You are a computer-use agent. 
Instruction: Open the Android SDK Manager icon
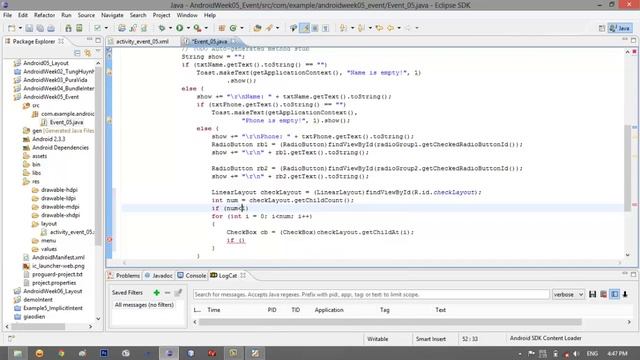(68, 28)
